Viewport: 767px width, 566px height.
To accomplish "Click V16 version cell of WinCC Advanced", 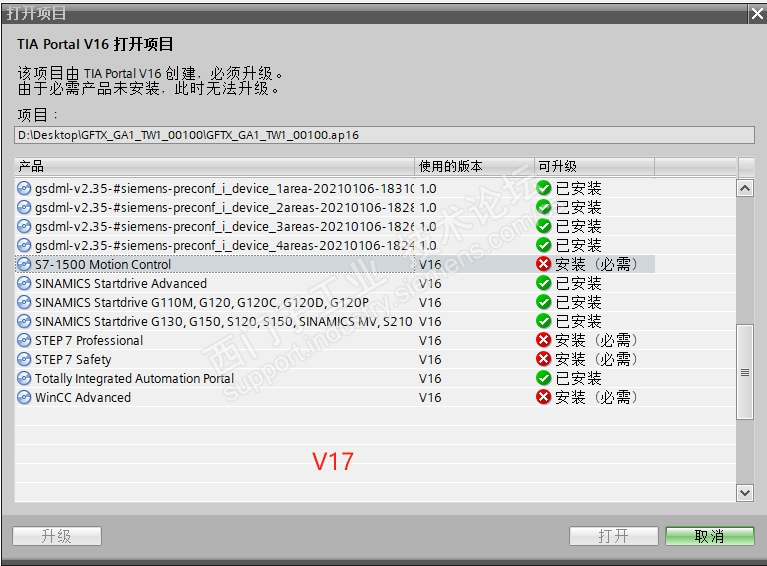I will (x=430, y=398).
